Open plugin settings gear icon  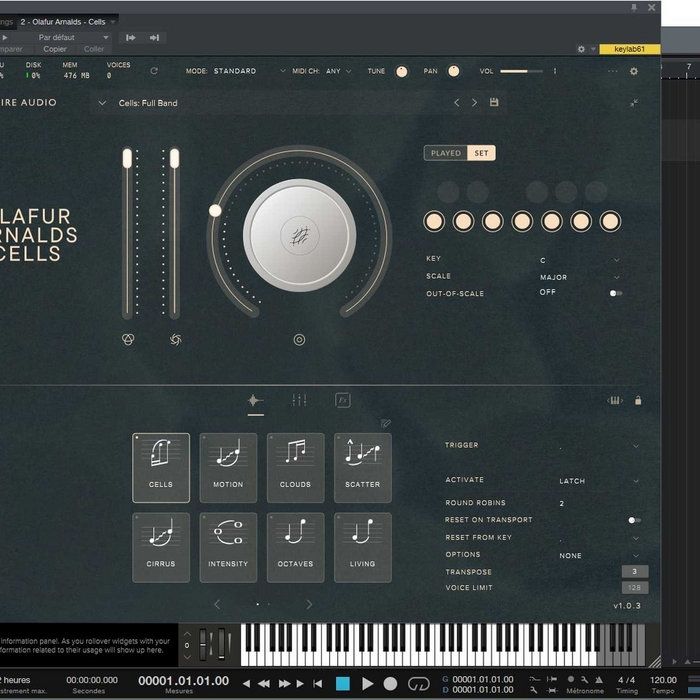633,71
